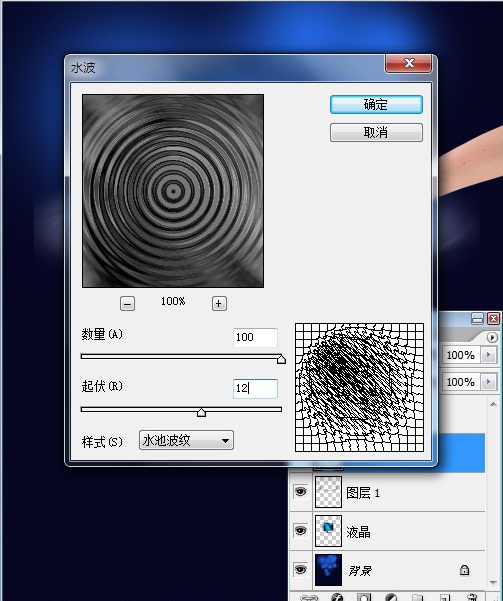Select the 液晶 layer name
The height and width of the screenshot is (601, 503).
coord(358,532)
